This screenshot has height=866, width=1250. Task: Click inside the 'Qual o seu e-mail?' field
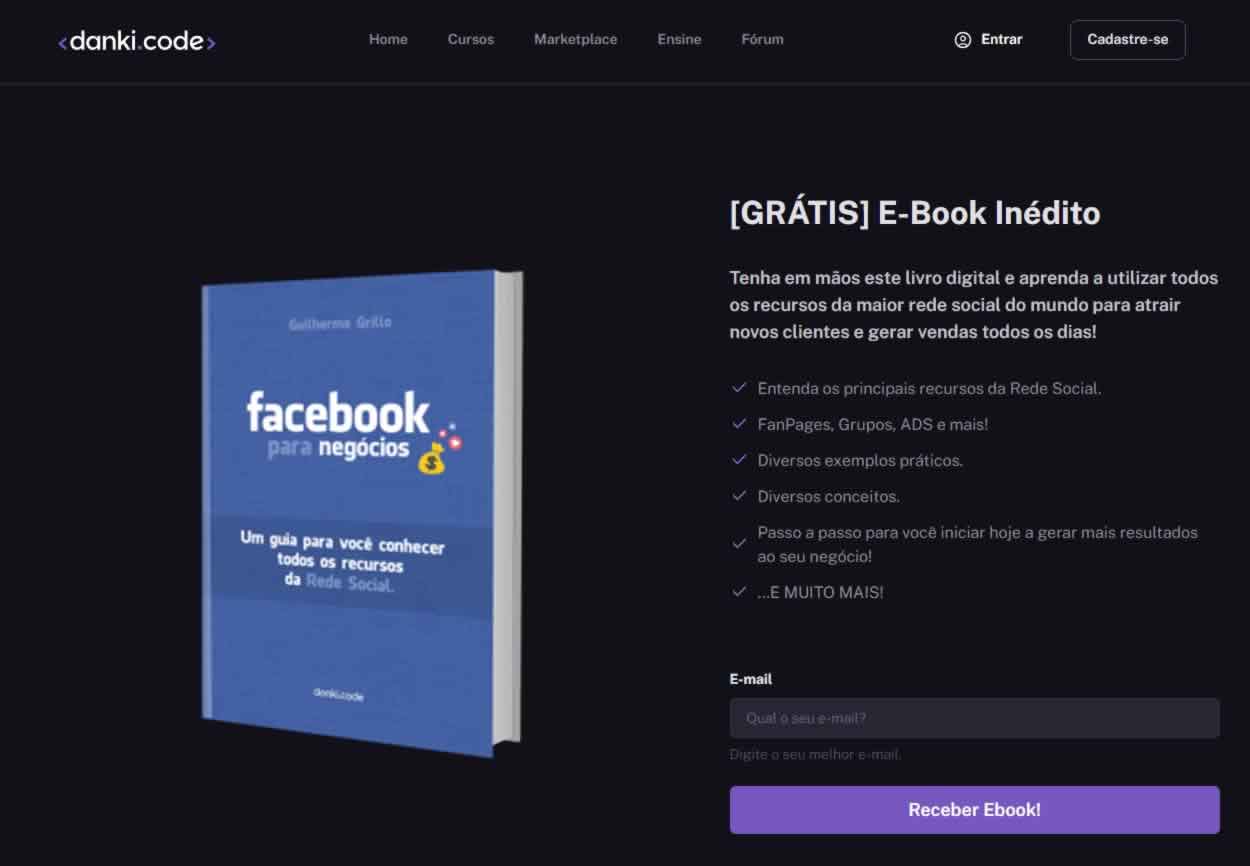tap(974, 718)
